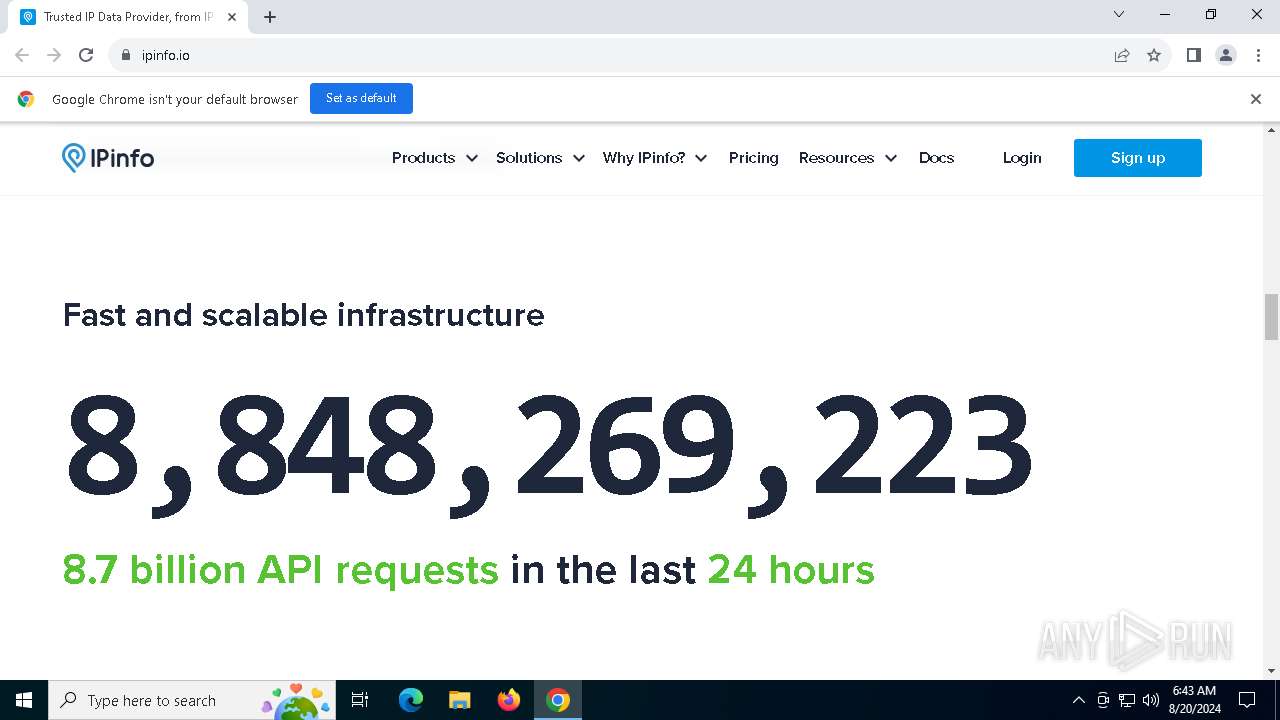Open the notification center icon
This screenshot has width=1280, height=720.
pyautogui.click(x=1247, y=700)
